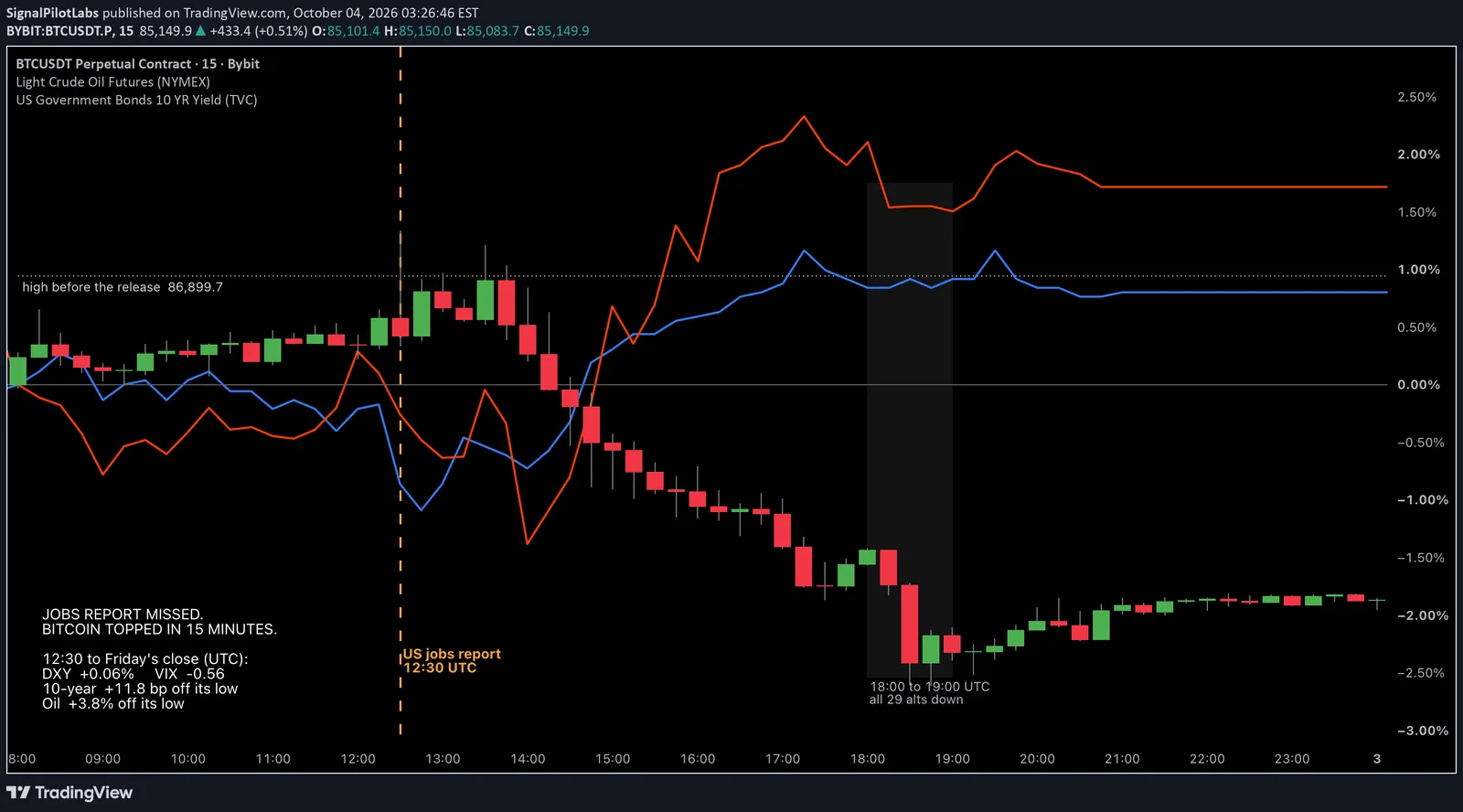Select the US Government Bonds 10 YR Yield legend

(x=136, y=101)
